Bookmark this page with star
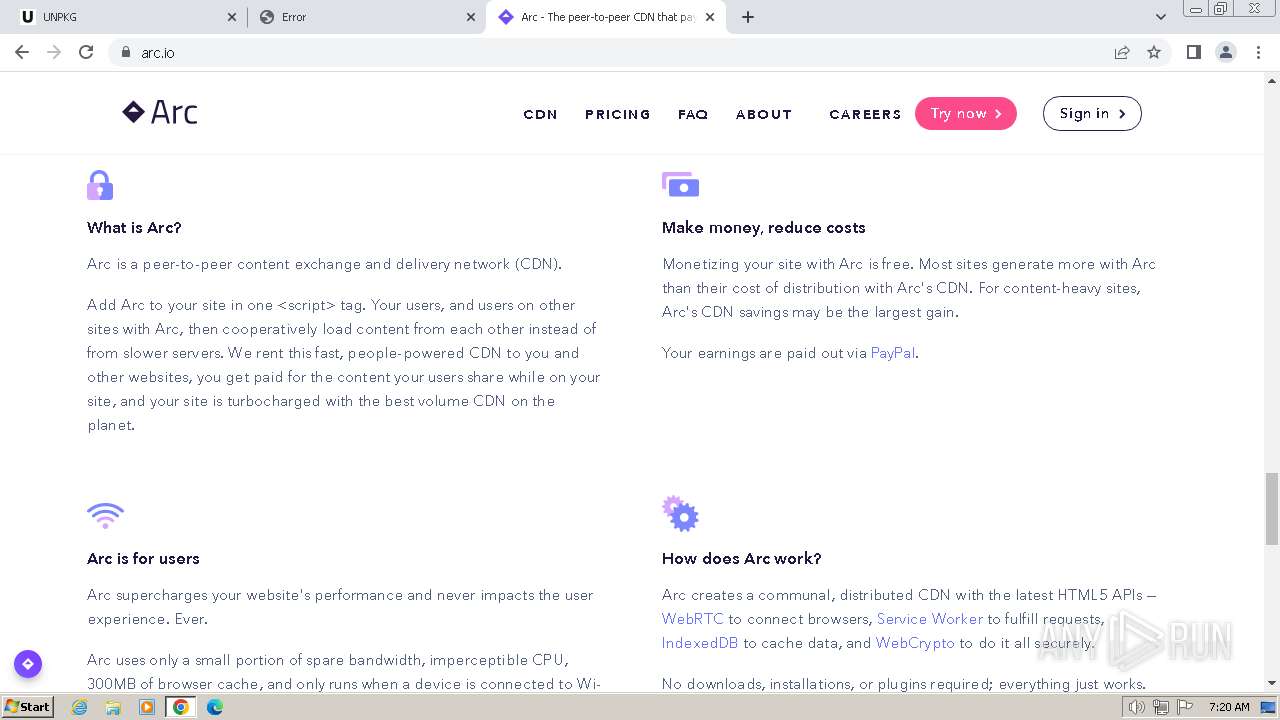The height and width of the screenshot is (720, 1280). [1154, 52]
